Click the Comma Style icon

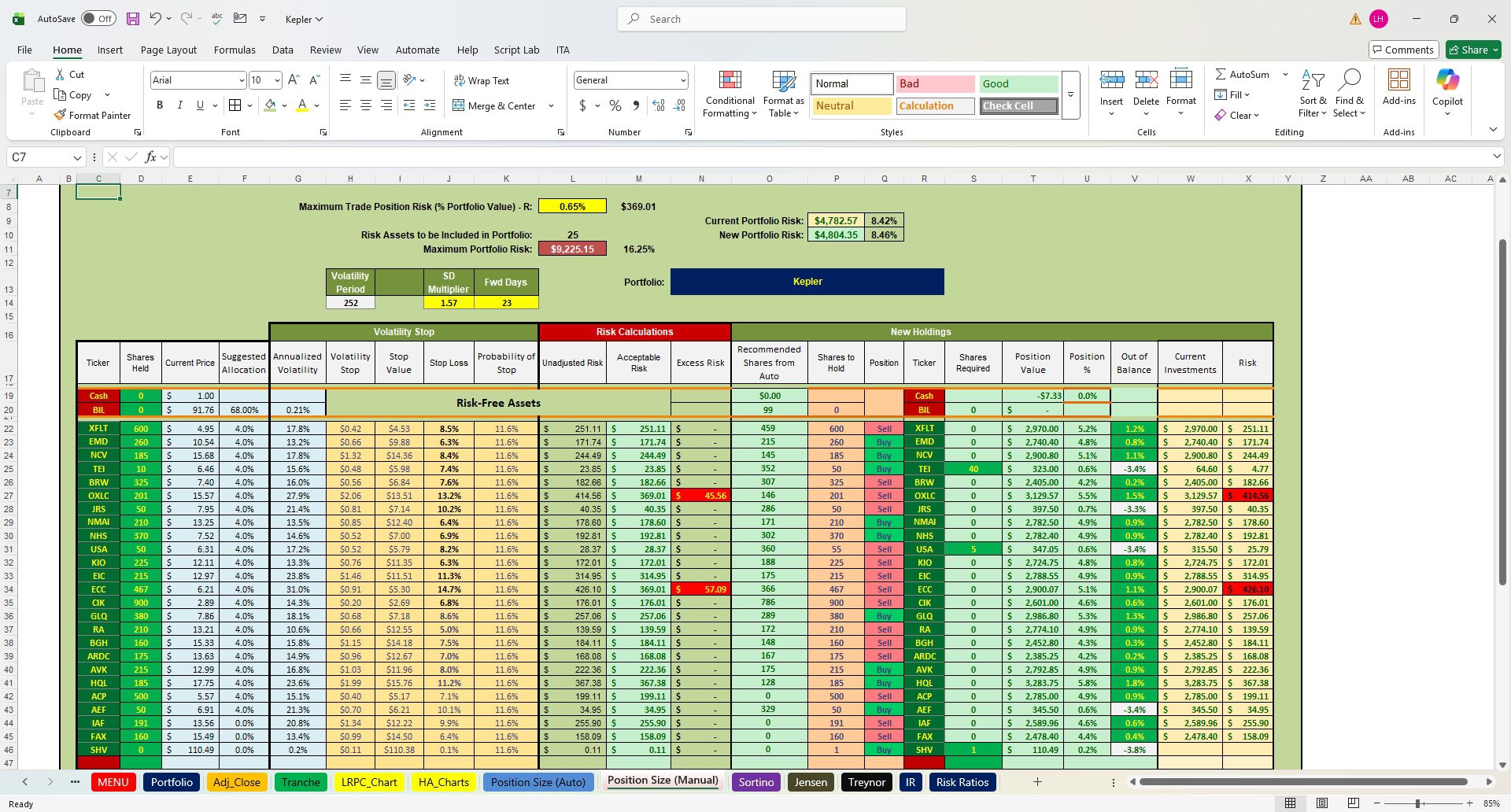tap(636, 105)
